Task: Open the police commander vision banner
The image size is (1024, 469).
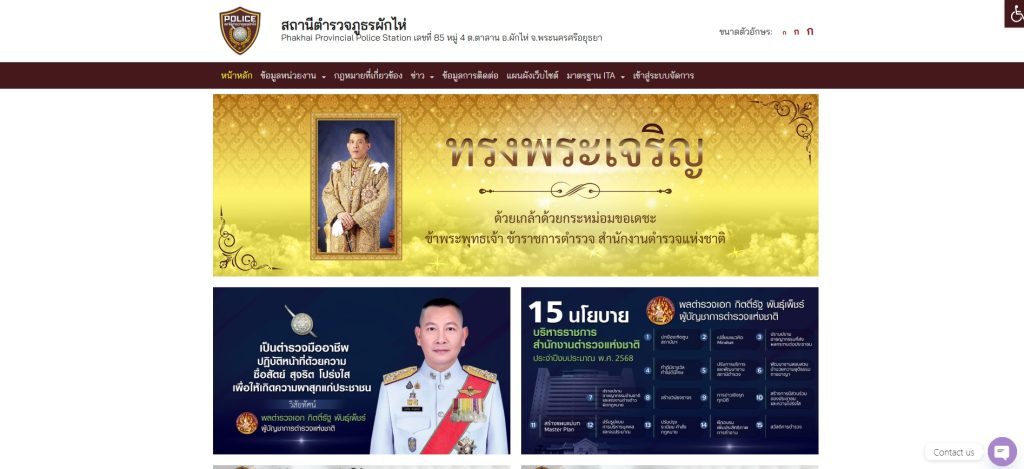Action: [361, 370]
